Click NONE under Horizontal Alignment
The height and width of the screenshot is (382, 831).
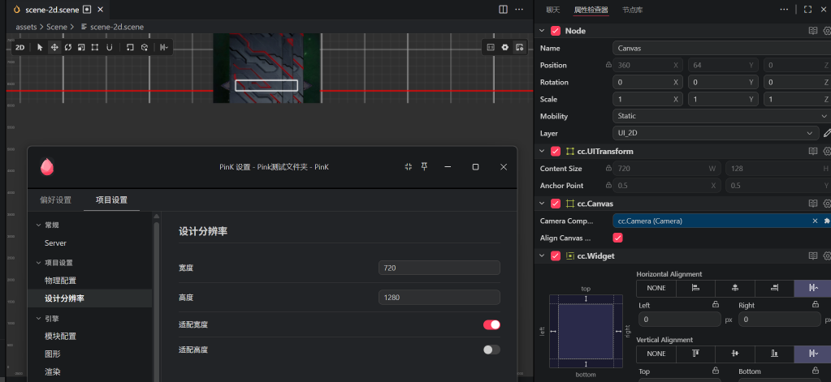[x=656, y=288]
